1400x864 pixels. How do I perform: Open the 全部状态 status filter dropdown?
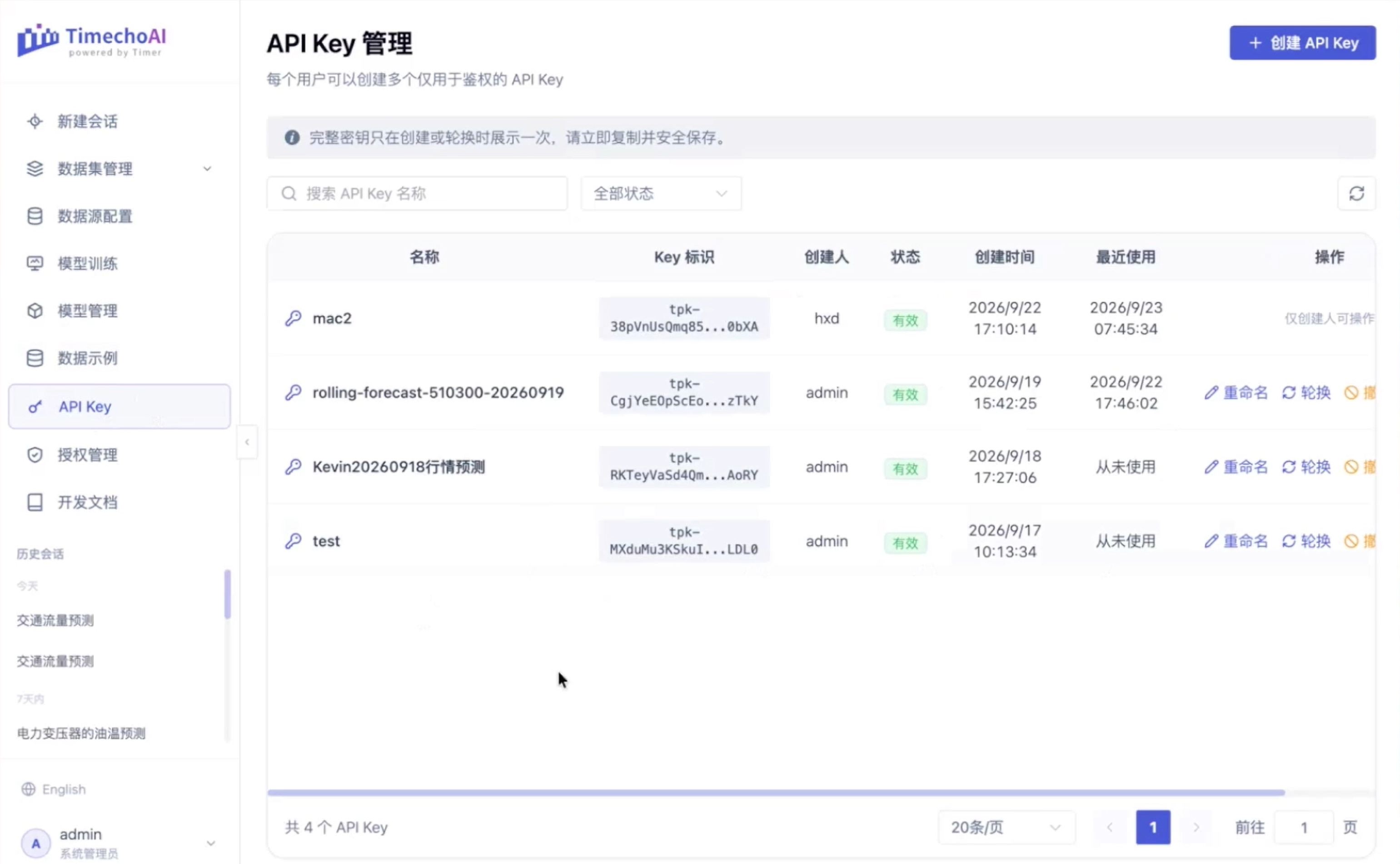point(661,194)
